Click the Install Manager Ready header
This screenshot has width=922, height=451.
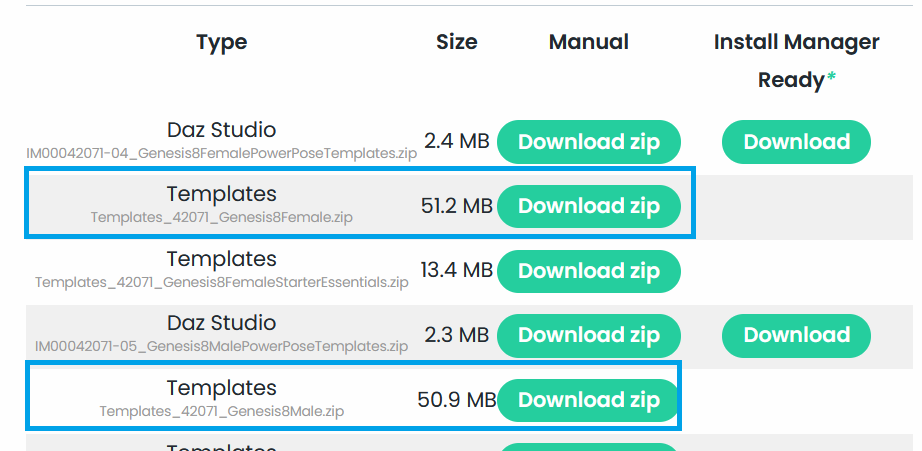[x=796, y=60]
